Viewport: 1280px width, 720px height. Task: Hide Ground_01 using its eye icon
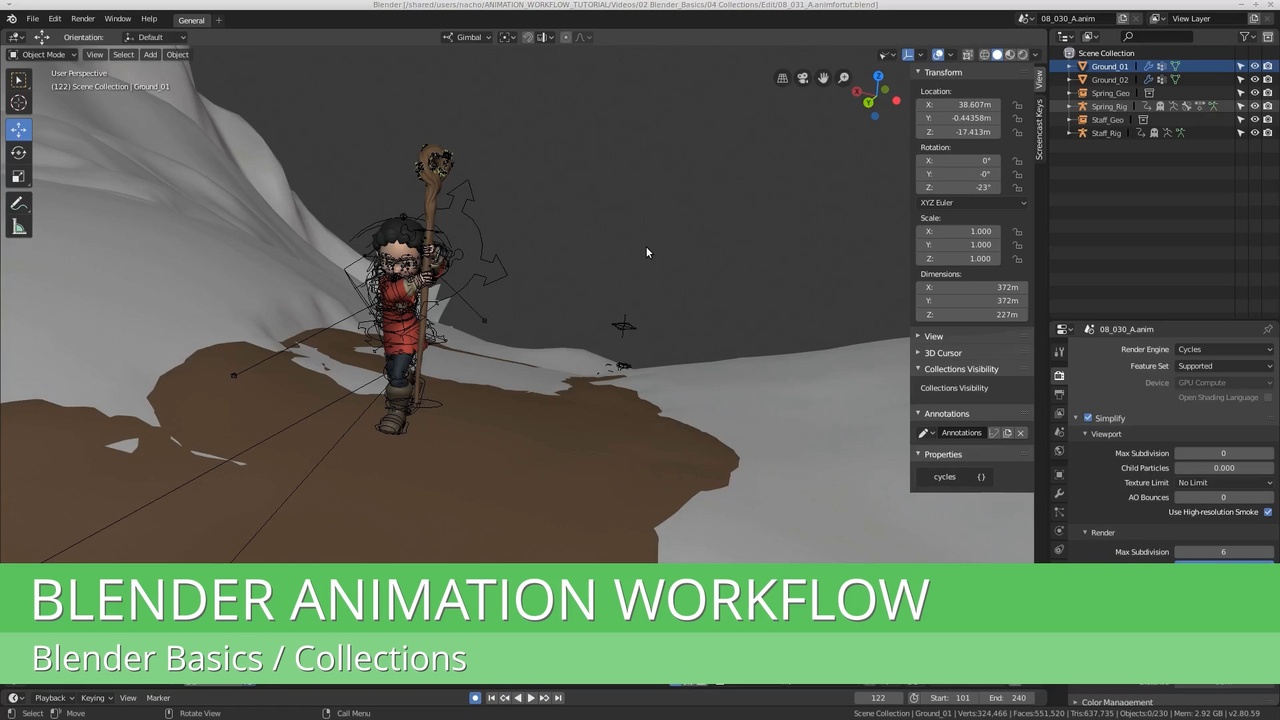[x=1254, y=66]
